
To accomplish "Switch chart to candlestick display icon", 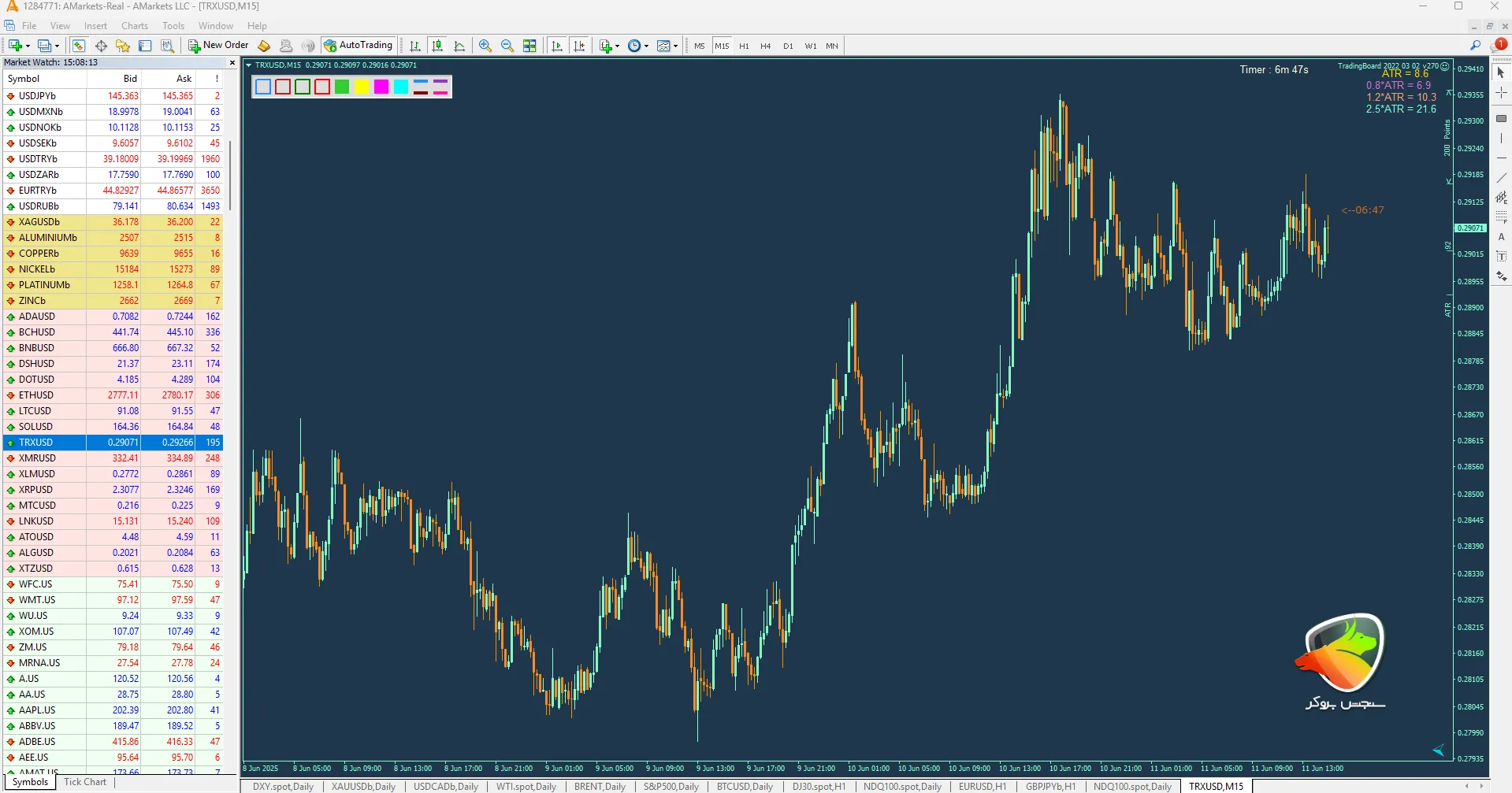I will tap(437, 46).
